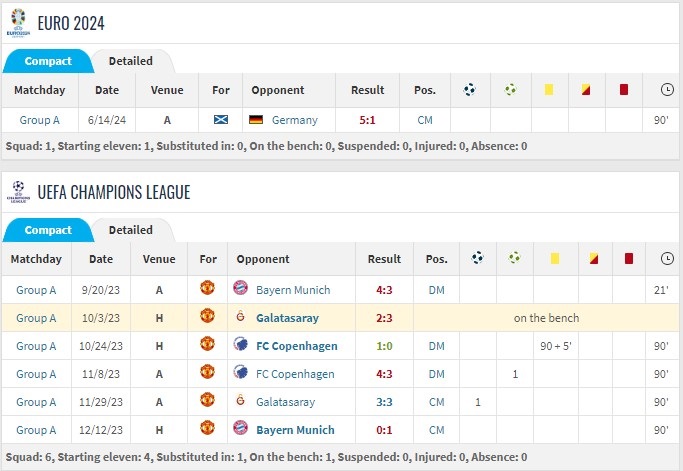Click the Scotland flag in Euro table
Image resolution: width=683 pixels, height=471 pixels.
221,119
